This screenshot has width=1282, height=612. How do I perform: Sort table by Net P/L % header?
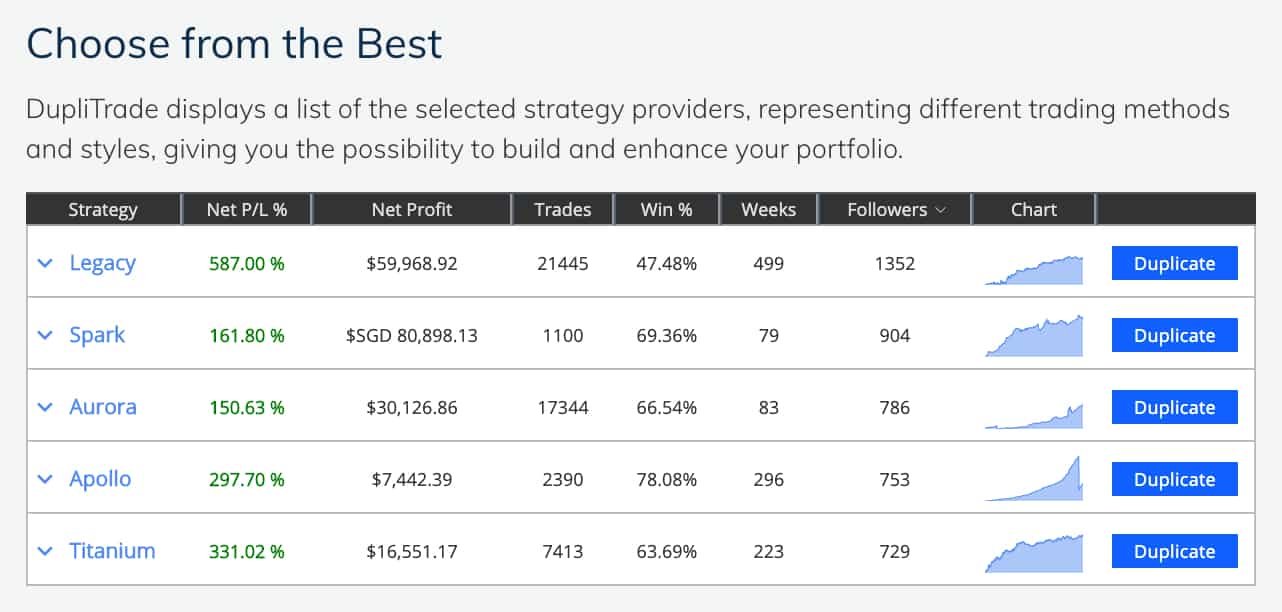coord(247,210)
